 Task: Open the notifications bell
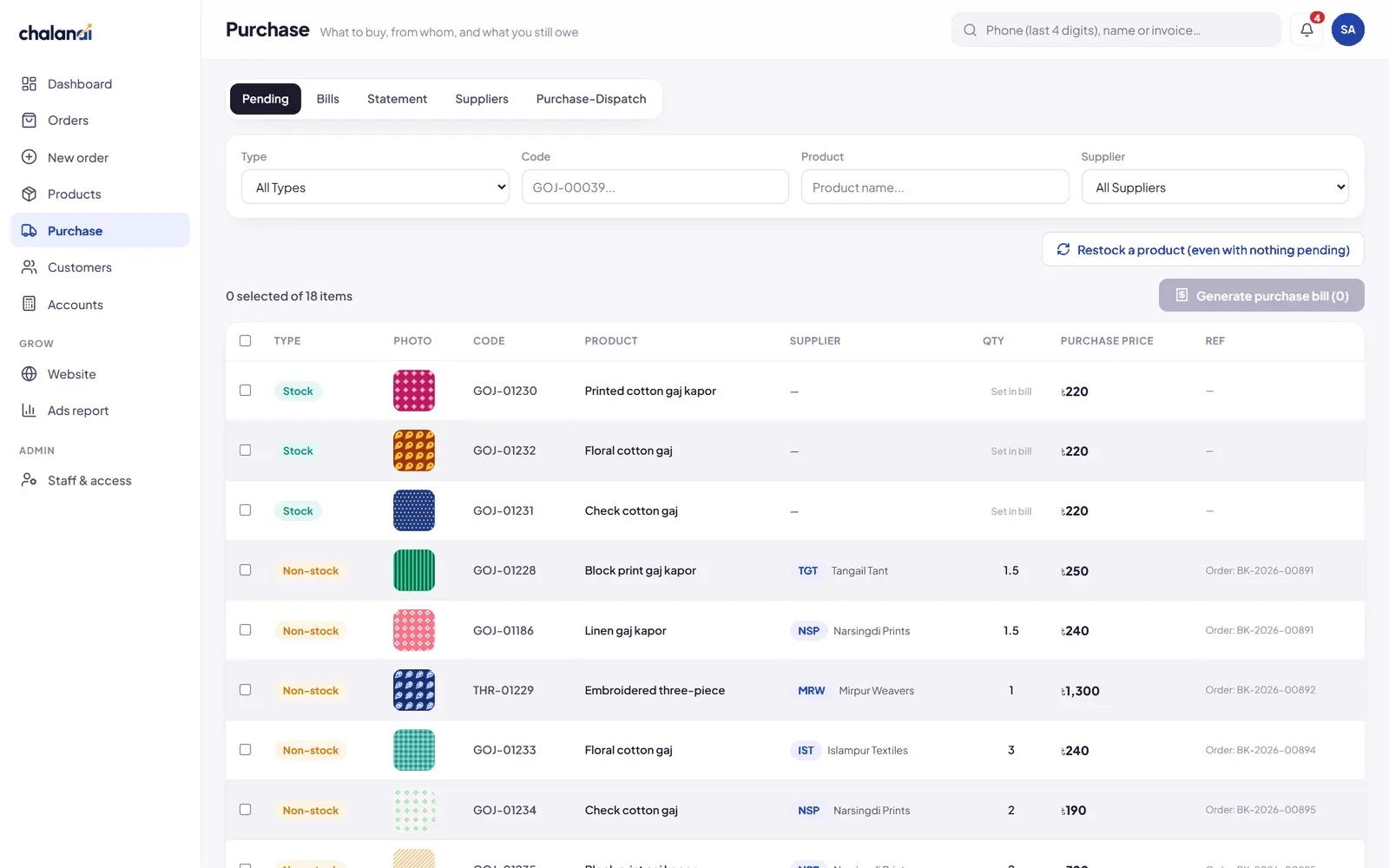(1307, 30)
